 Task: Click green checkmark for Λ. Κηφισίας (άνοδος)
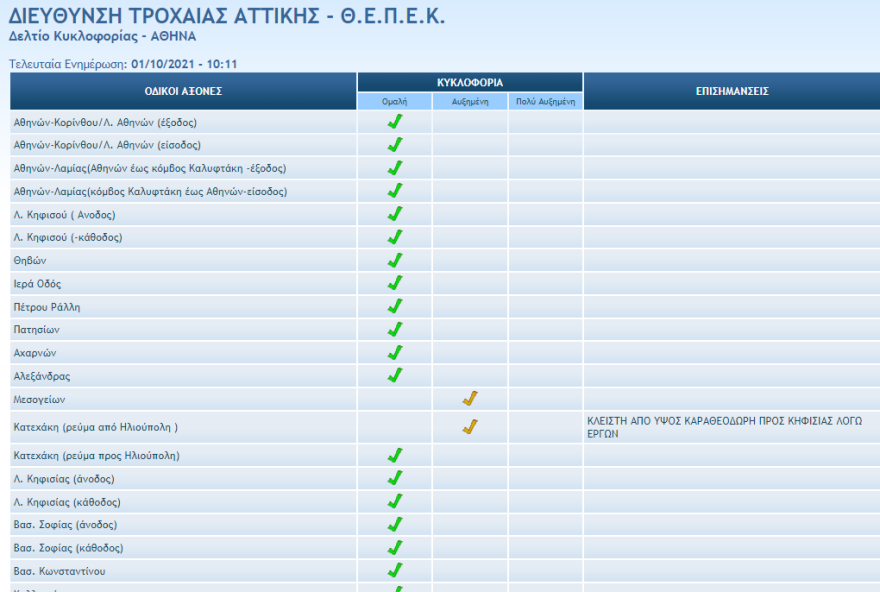pyautogui.click(x=395, y=479)
